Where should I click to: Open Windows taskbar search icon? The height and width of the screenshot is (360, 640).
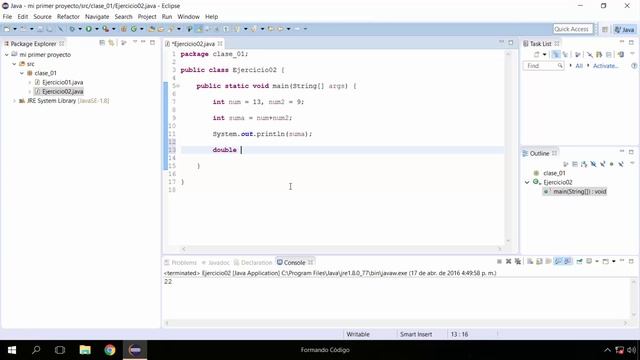[x=36, y=350]
